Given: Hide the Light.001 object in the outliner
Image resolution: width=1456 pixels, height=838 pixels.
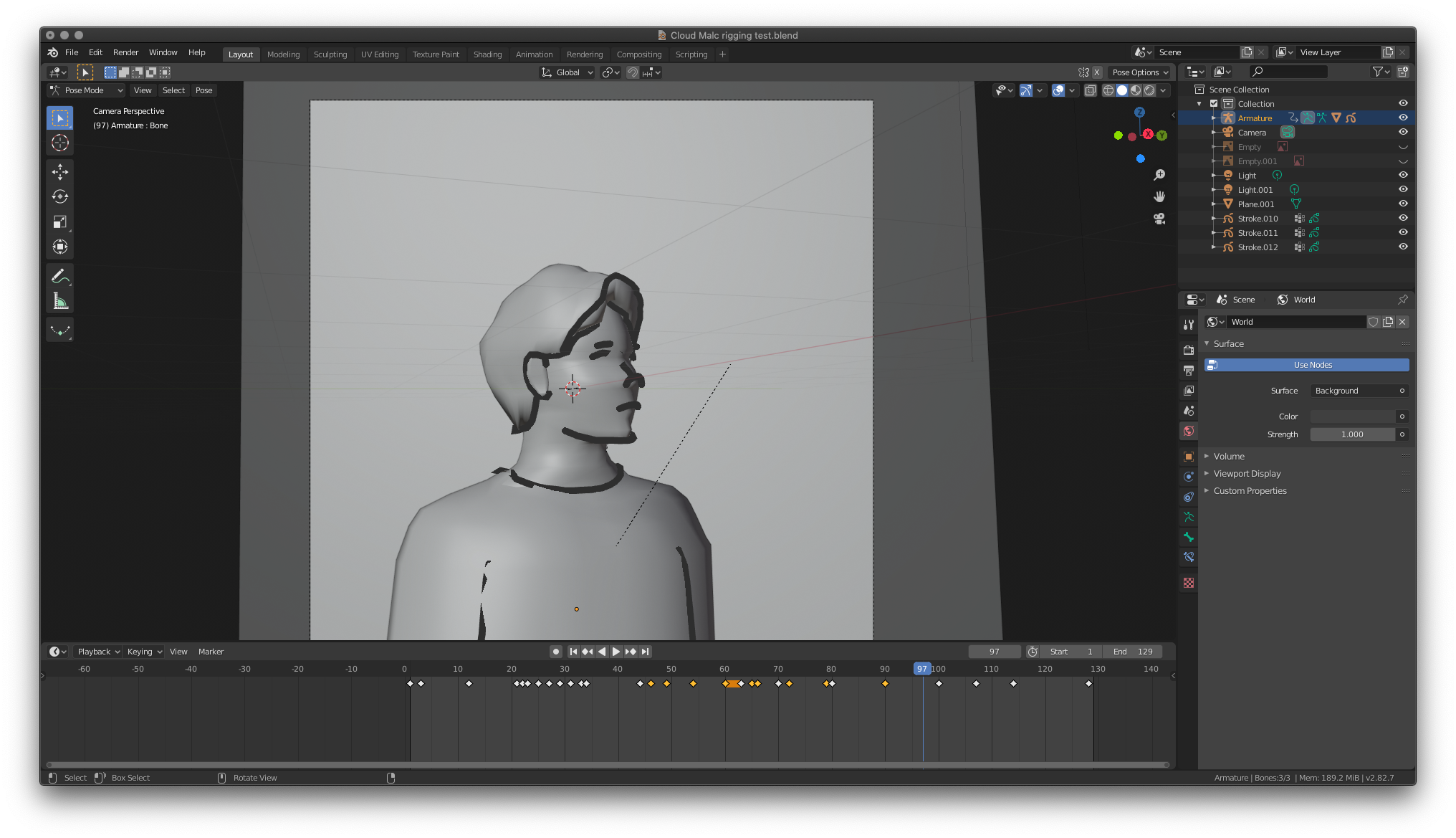Looking at the screenshot, I should click(1403, 189).
